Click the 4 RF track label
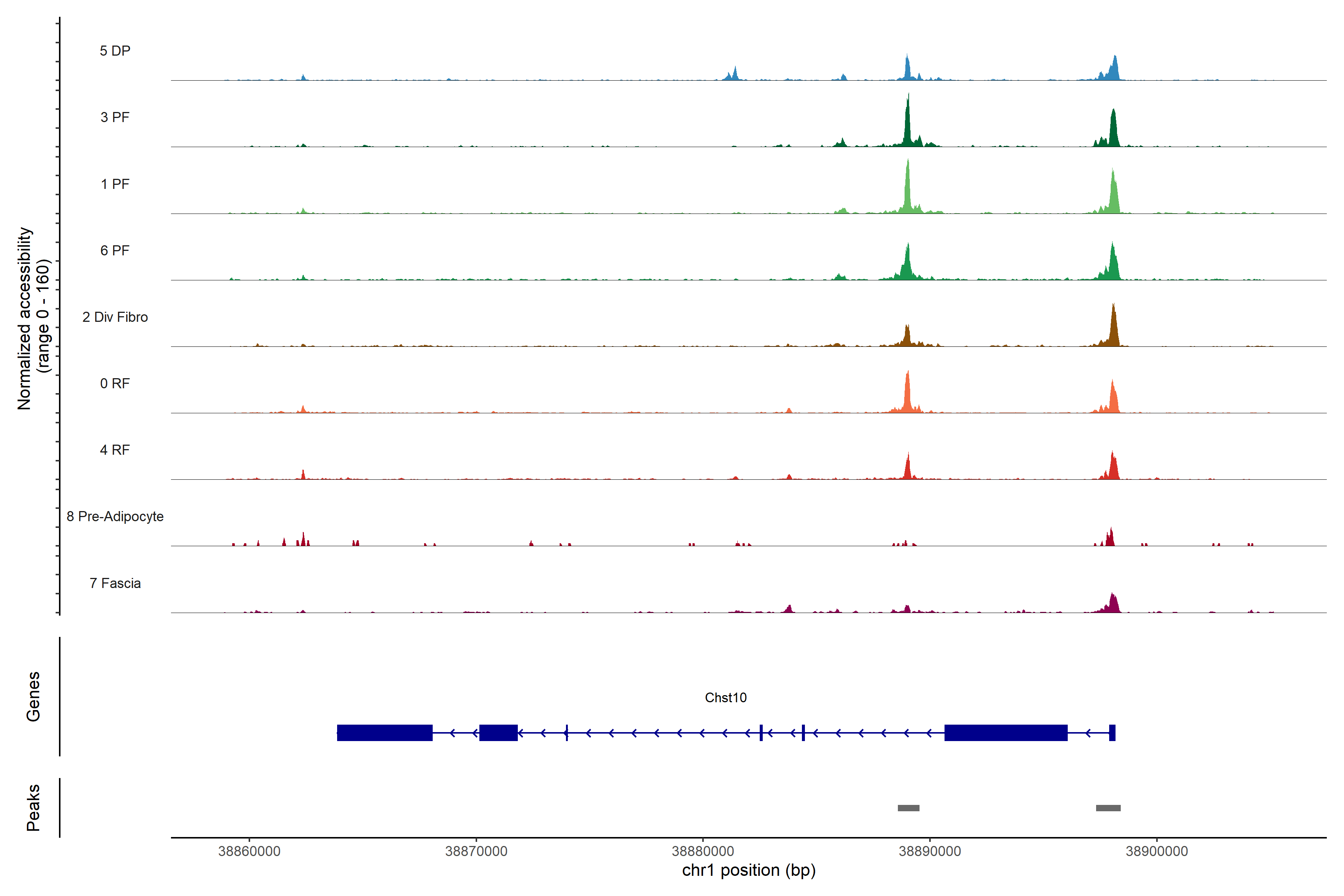This screenshot has width=1344, height=896. [115, 450]
